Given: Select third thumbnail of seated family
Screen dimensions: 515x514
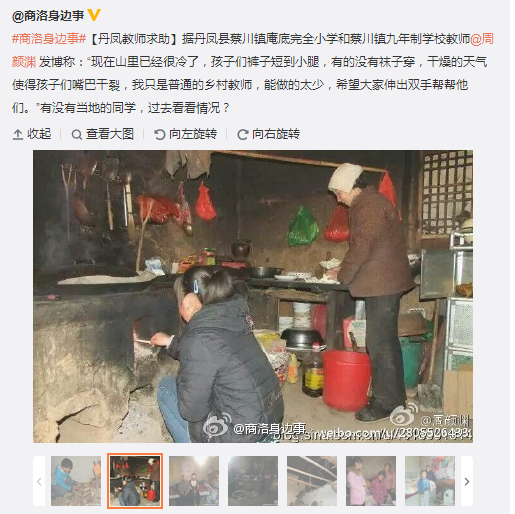Looking at the screenshot, I should [194, 481].
